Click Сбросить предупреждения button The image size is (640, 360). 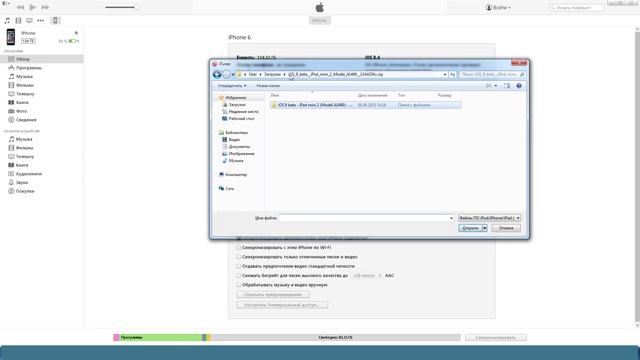tap(273, 294)
